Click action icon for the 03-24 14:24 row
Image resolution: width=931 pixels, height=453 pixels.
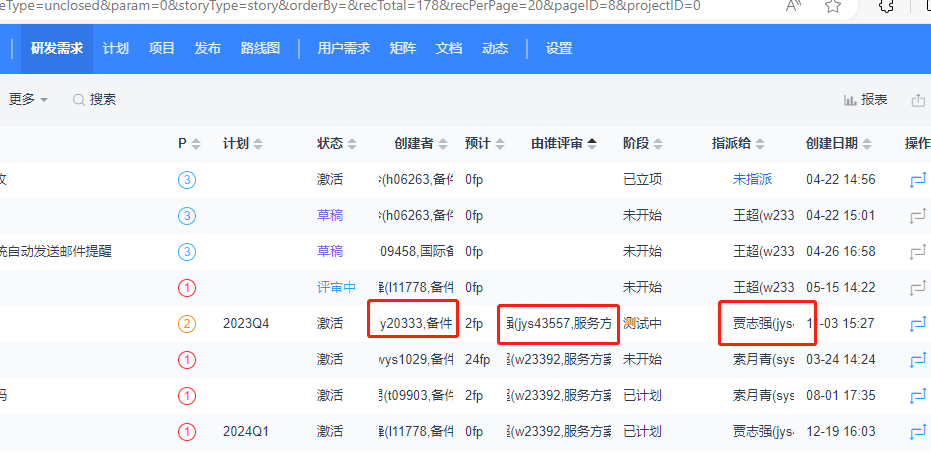917,360
